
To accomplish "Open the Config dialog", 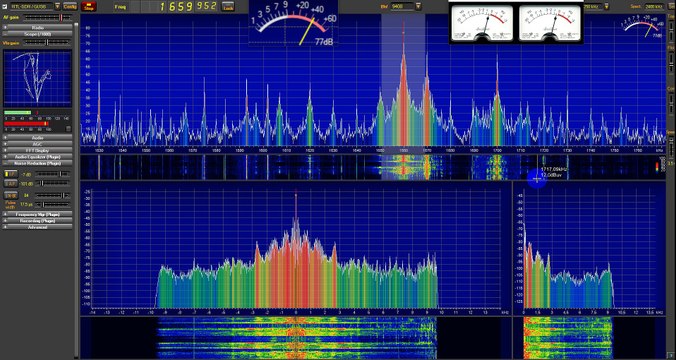I will tap(70, 6).
